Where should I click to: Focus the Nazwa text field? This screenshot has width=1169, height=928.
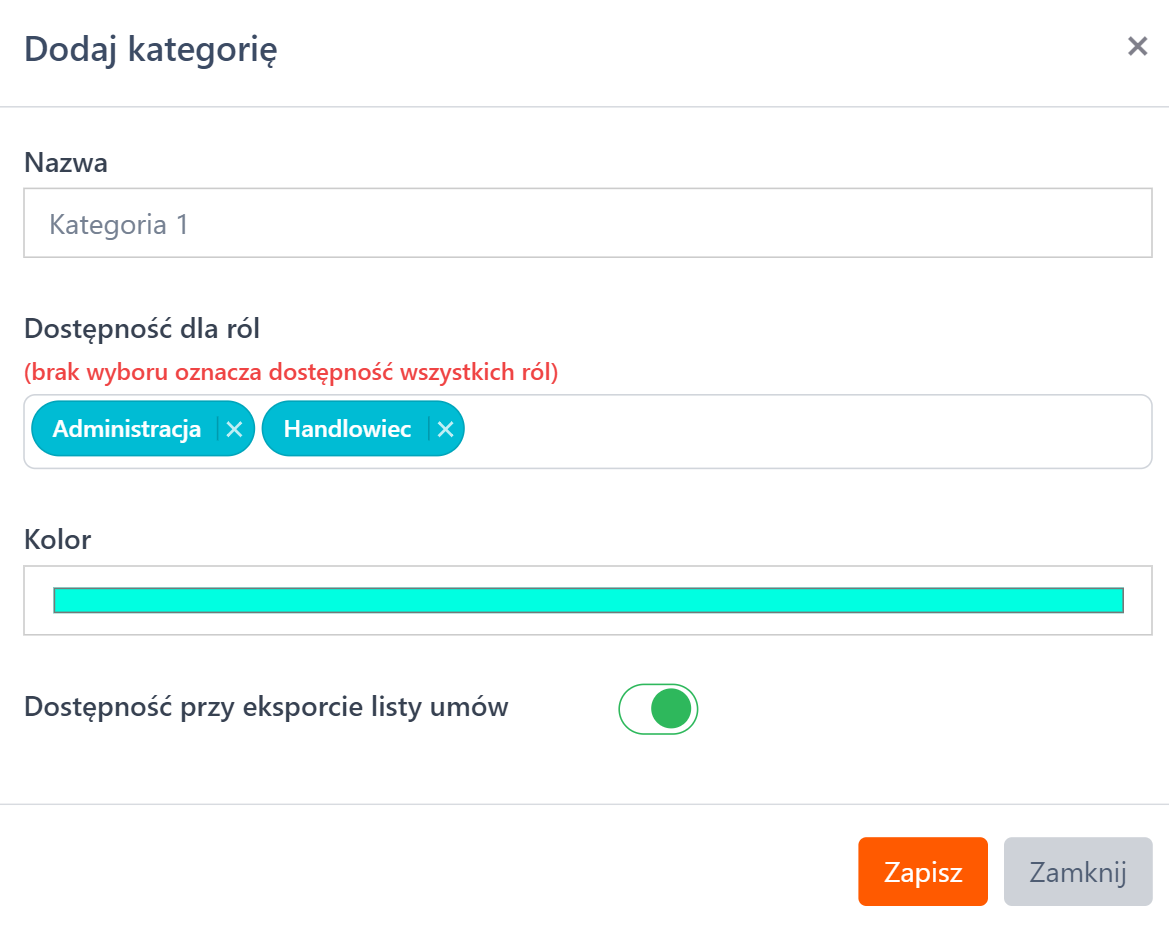click(588, 224)
